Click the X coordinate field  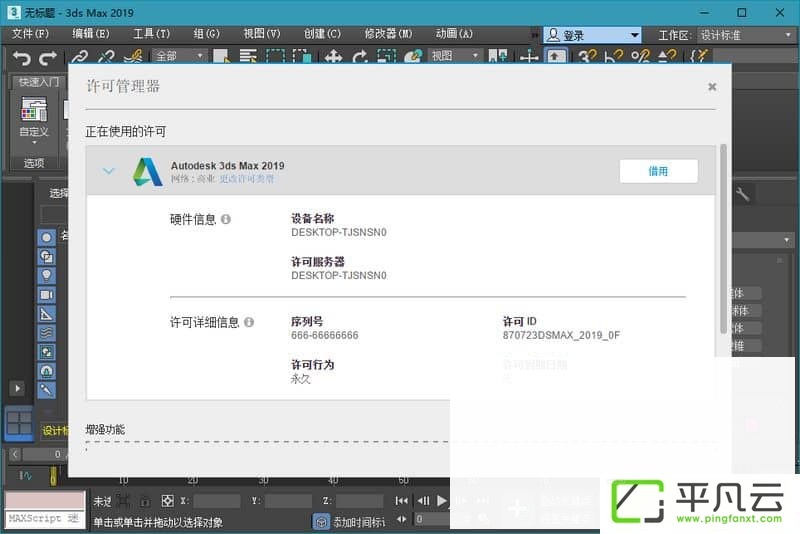(217, 501)
